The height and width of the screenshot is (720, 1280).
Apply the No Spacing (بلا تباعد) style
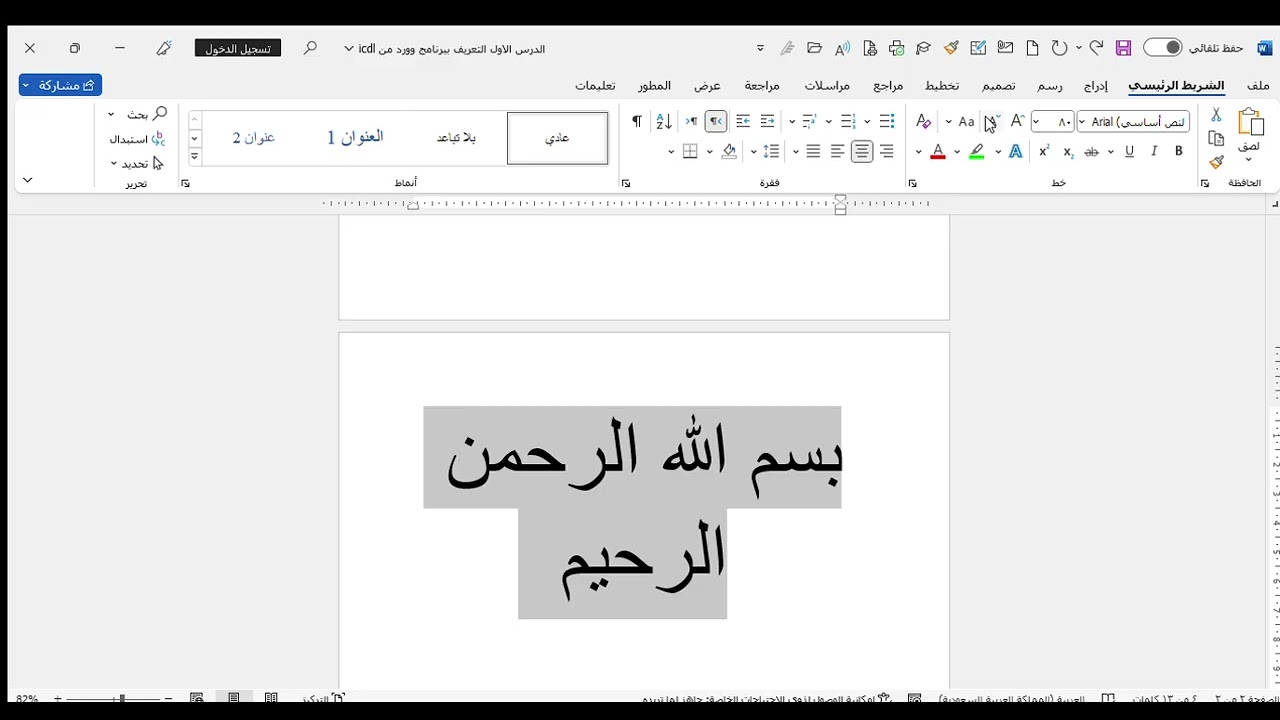tap(456, 138)
